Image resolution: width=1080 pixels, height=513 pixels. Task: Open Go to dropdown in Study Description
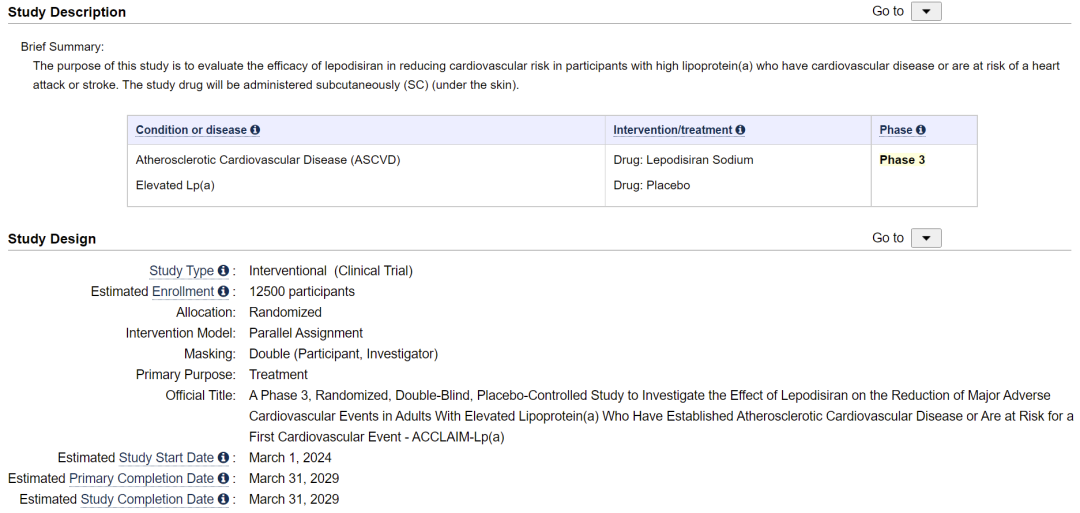pyautogui.click(x=926, y=12)
